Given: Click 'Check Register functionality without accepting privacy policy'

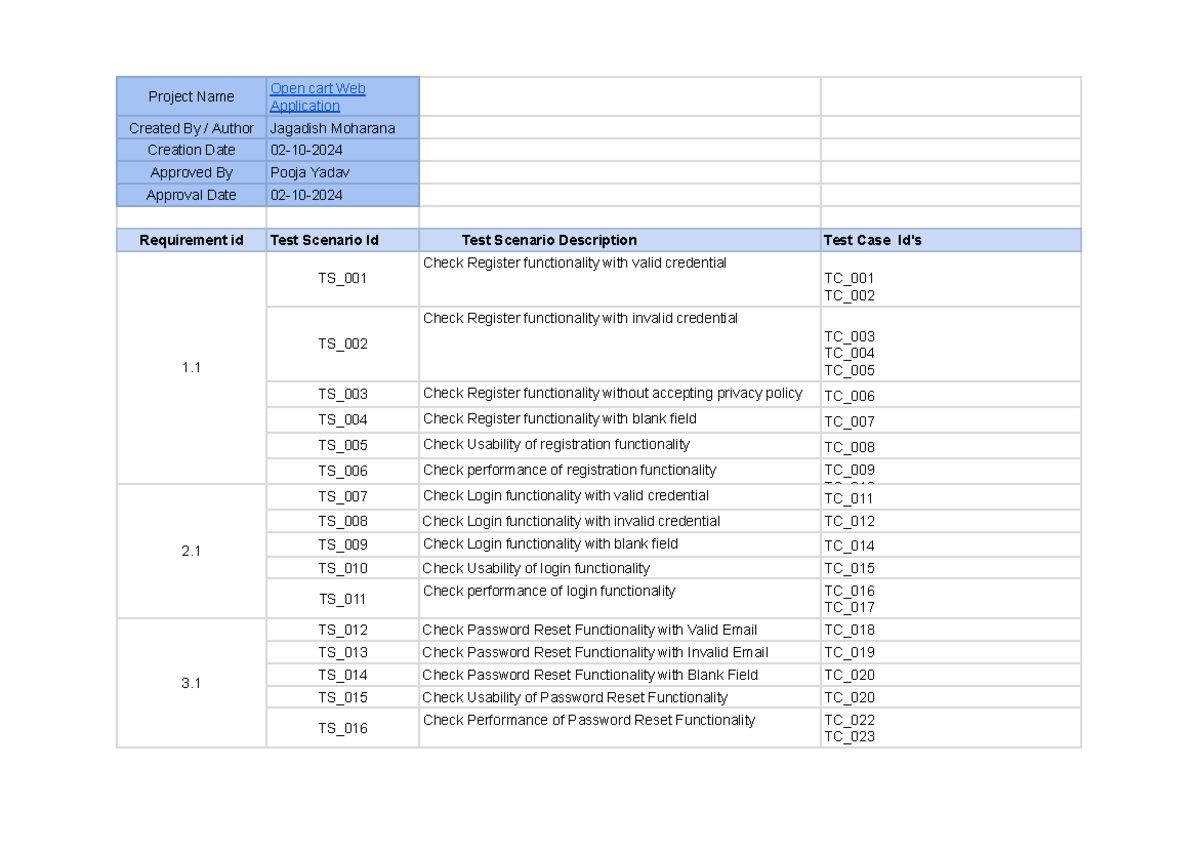Looking at the screenshot, I should point(612,393).
